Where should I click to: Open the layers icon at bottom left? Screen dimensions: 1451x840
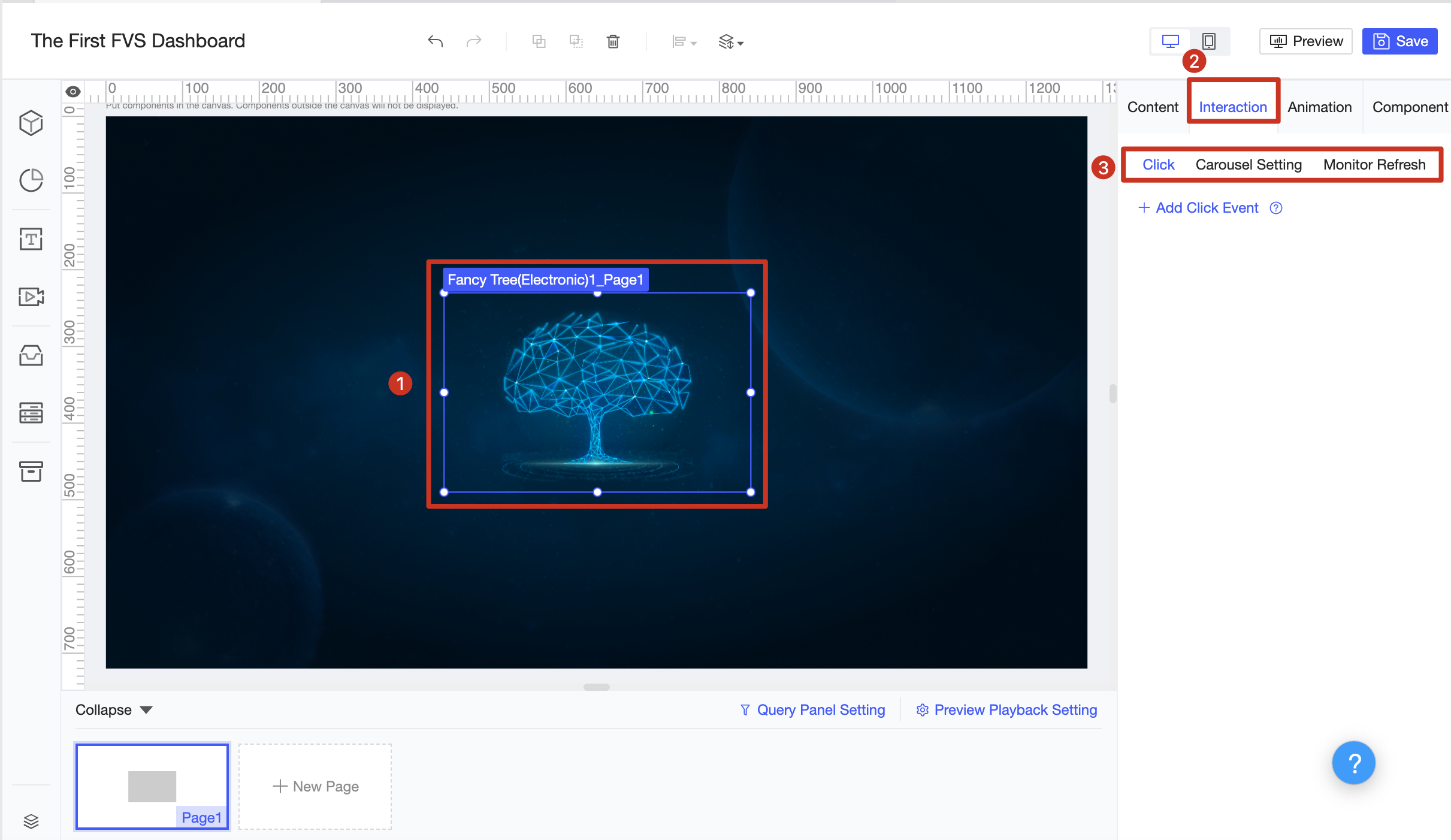pos(31,820)
